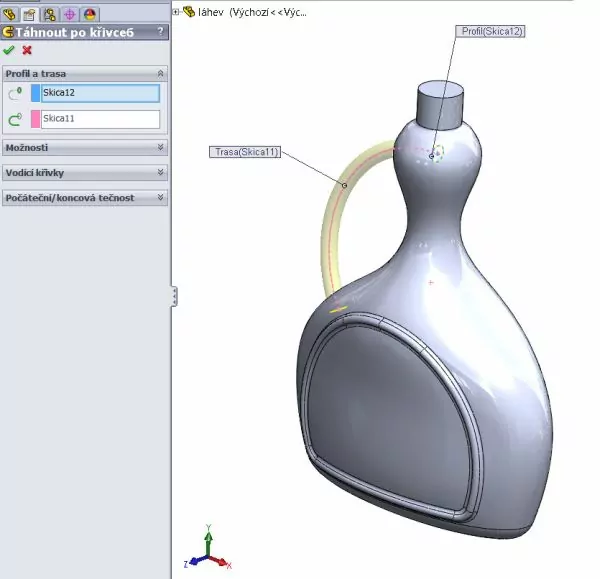Open the ConfigurationManager tab icon

pos(50,12)
